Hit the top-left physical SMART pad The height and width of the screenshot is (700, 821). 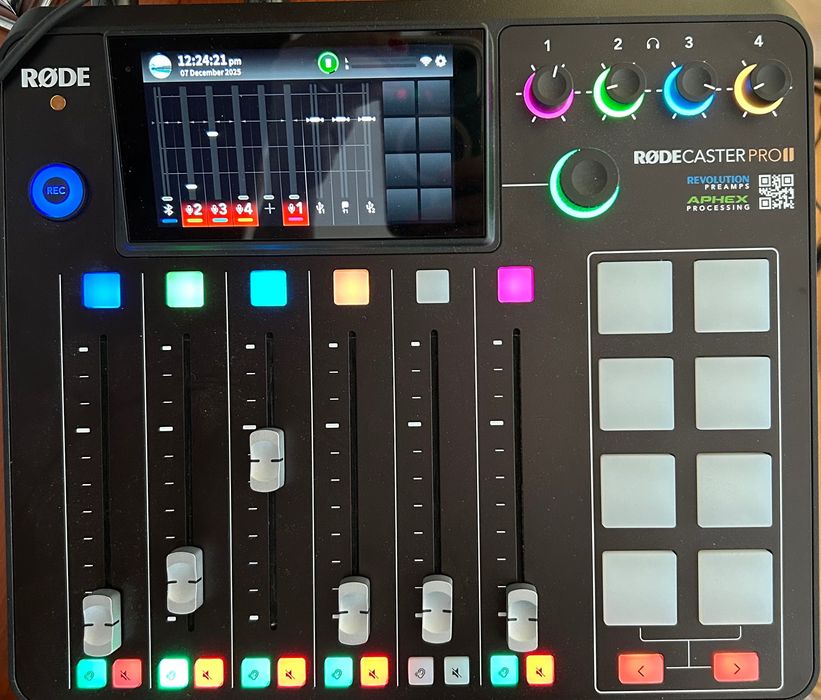point(635,297)
